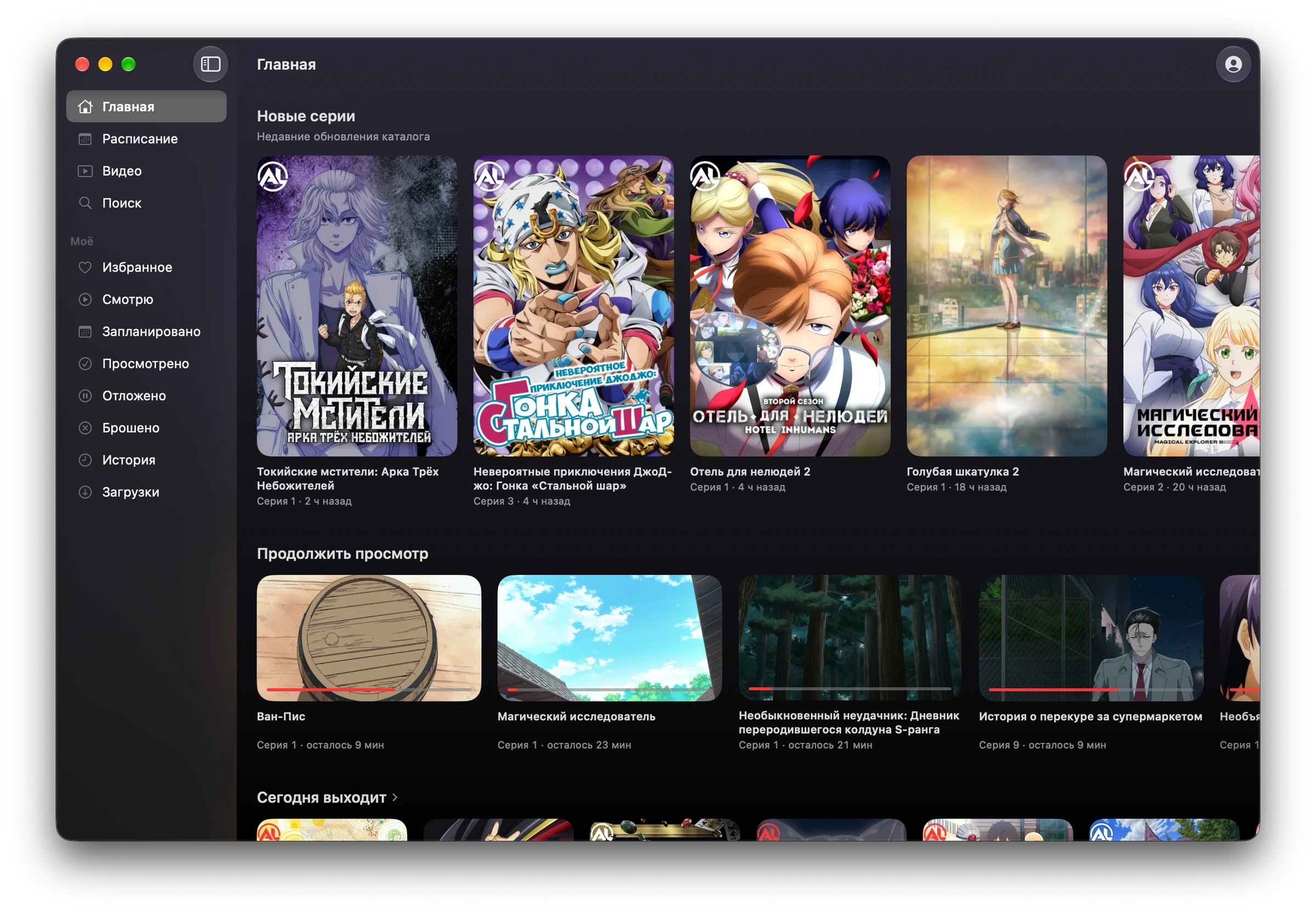Open the Видео section label

(122, 171)
